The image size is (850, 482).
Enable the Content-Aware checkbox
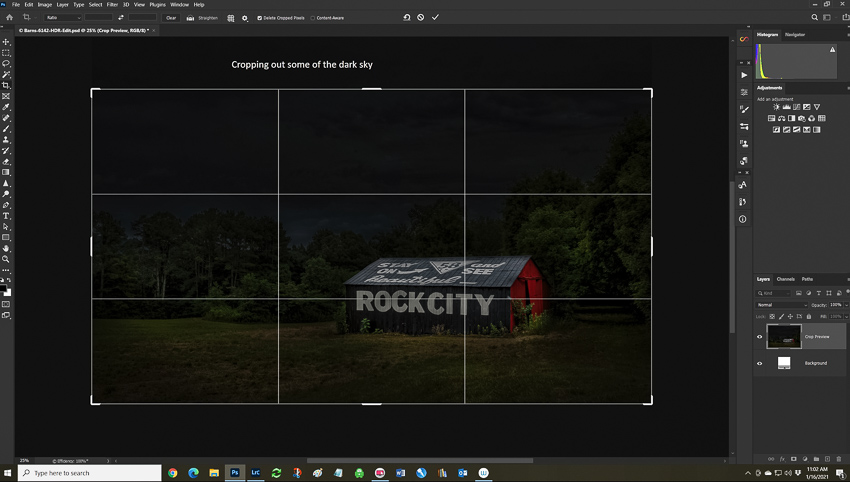click(312, 18)
